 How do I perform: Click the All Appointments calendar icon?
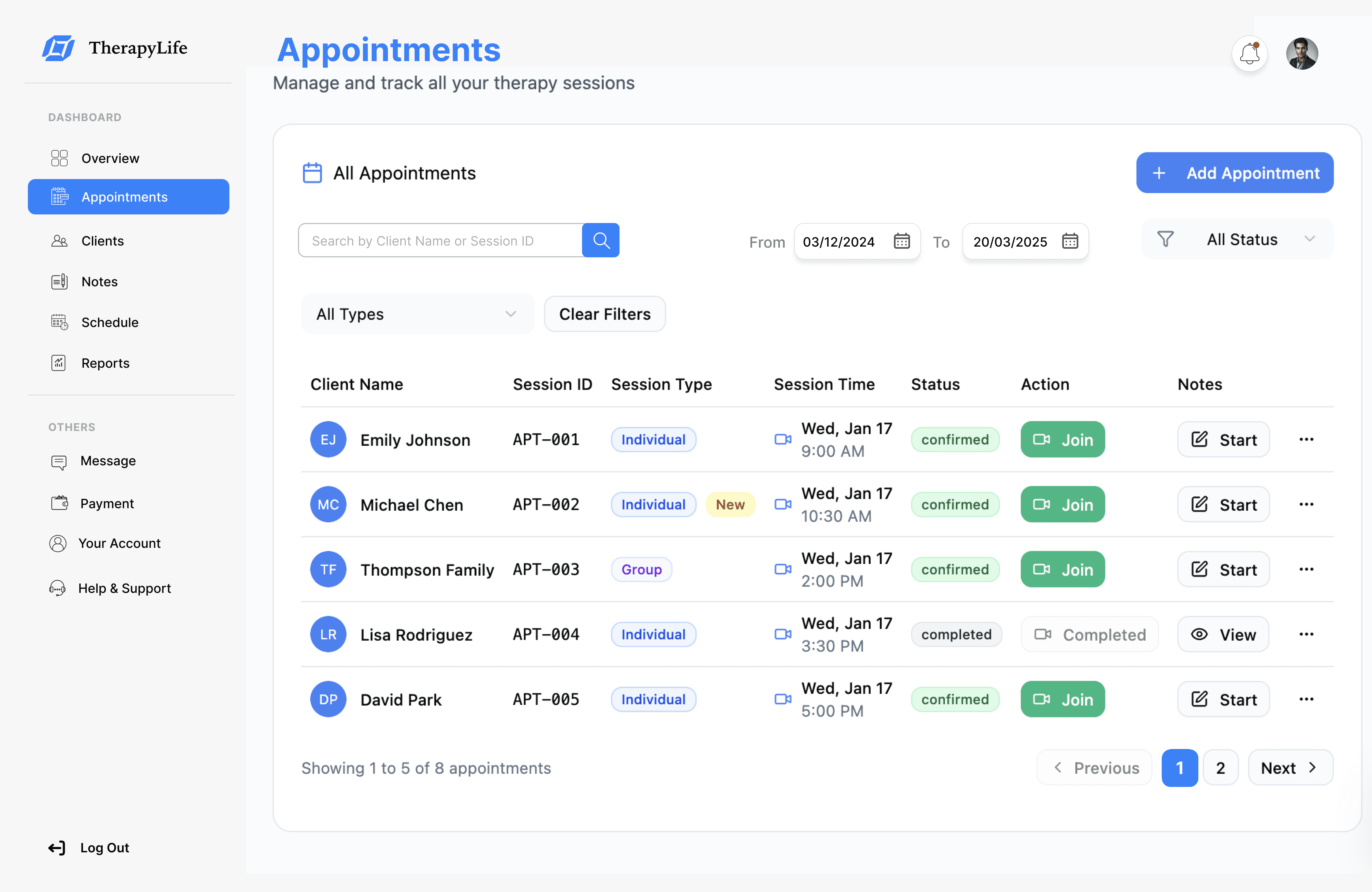click(x=312, y=172)
